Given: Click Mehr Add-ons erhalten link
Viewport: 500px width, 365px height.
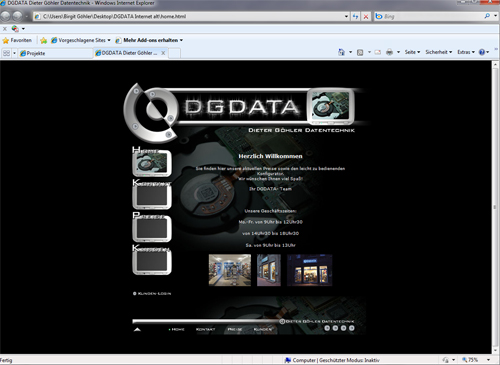Looking at the screenshot, I should coord(151,40).
